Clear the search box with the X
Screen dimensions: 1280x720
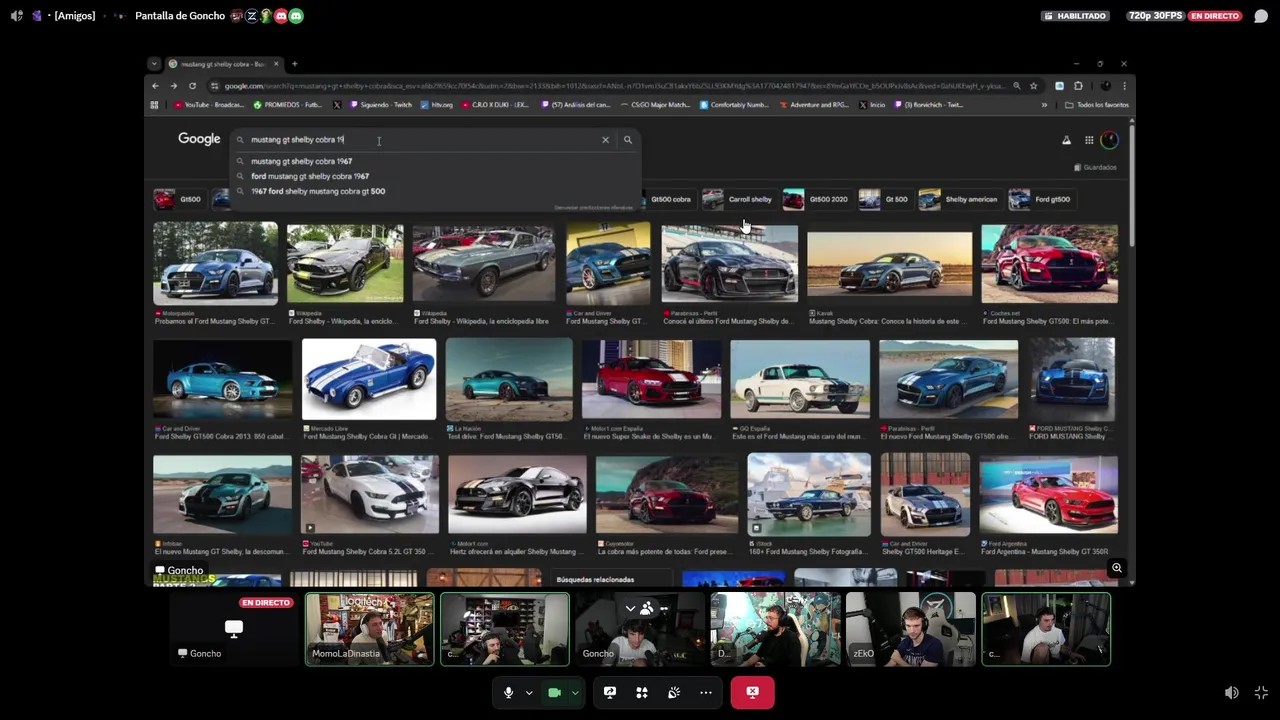coord(605,140)
